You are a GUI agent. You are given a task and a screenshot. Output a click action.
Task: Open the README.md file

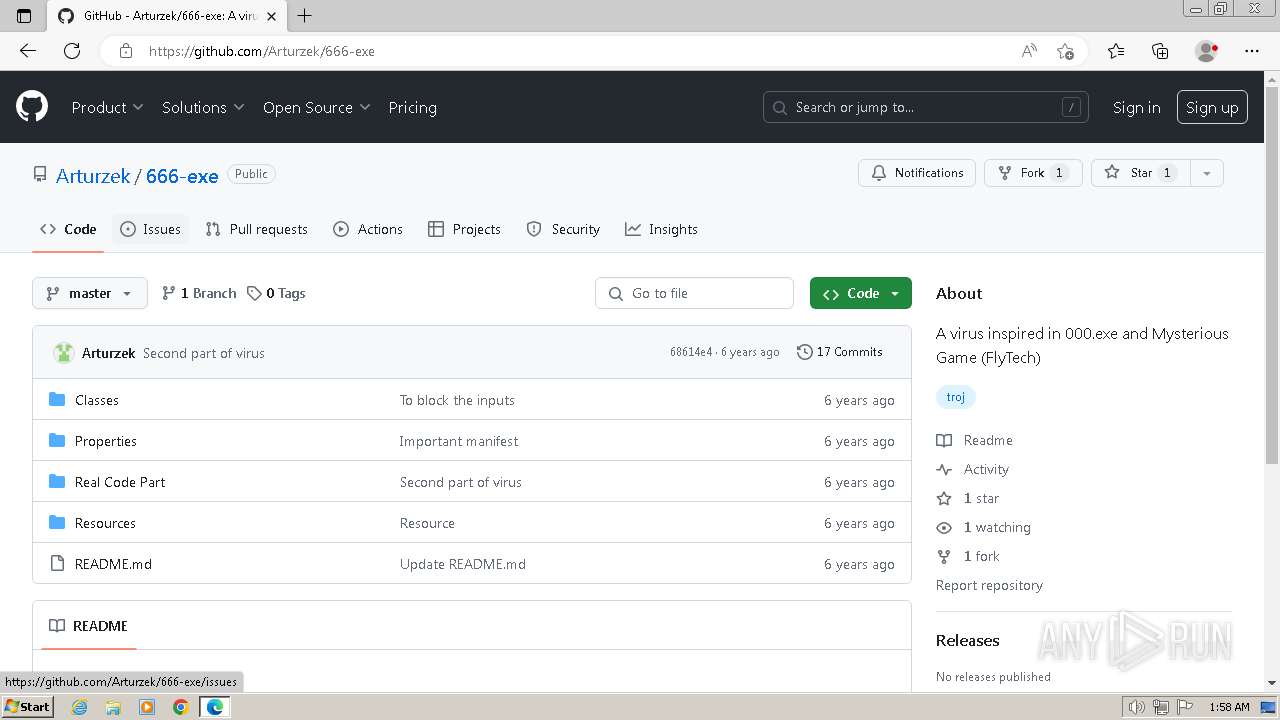coord(113,564)
